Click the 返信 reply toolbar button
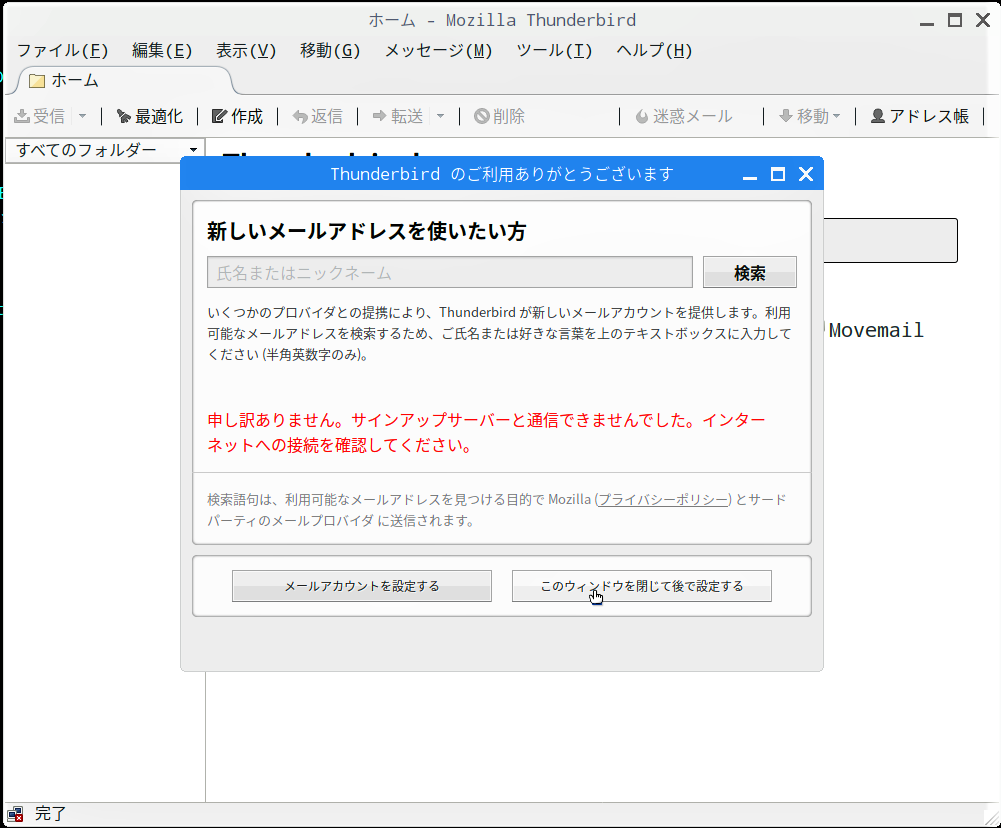1001x828 pixels. 317,116
